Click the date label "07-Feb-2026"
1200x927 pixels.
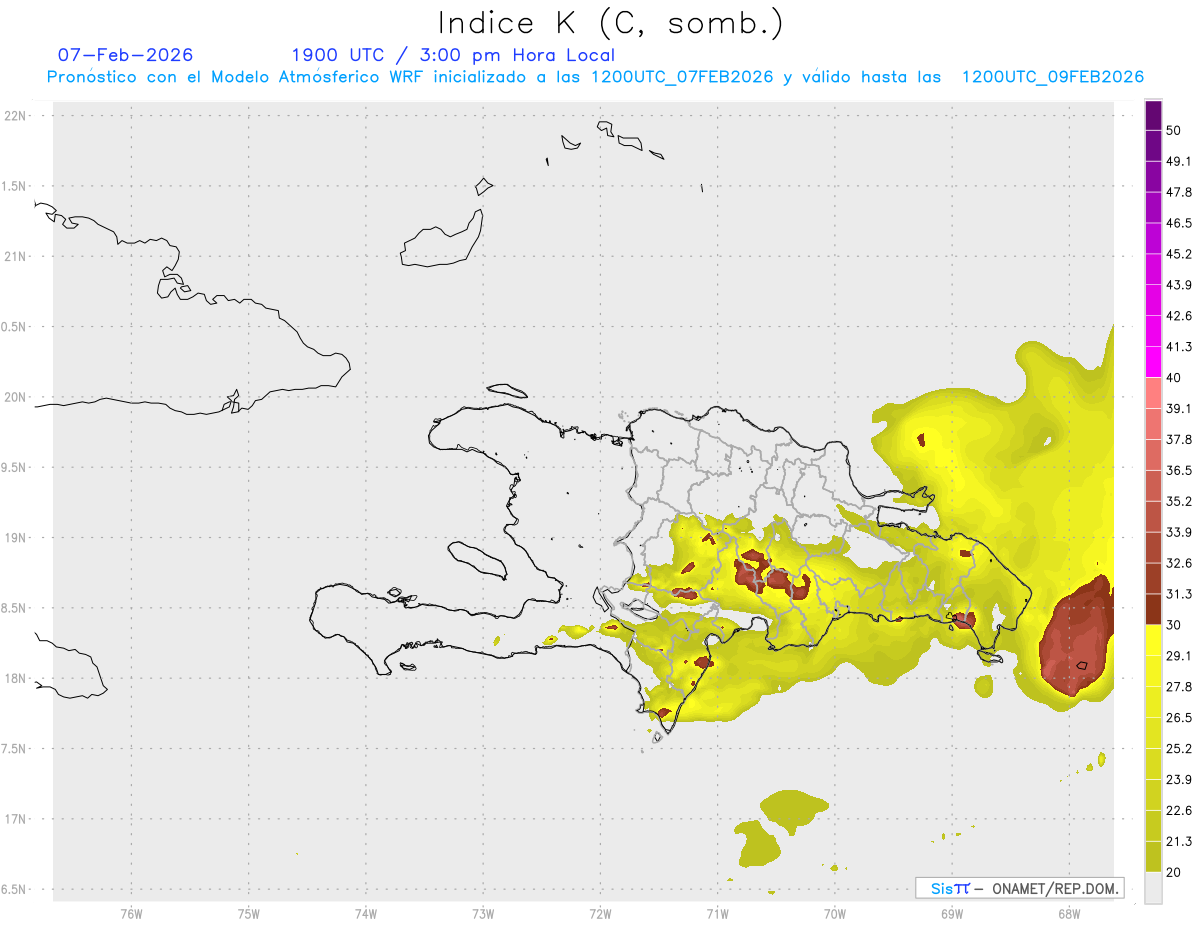pyautogui.click(x=126, y=55)
